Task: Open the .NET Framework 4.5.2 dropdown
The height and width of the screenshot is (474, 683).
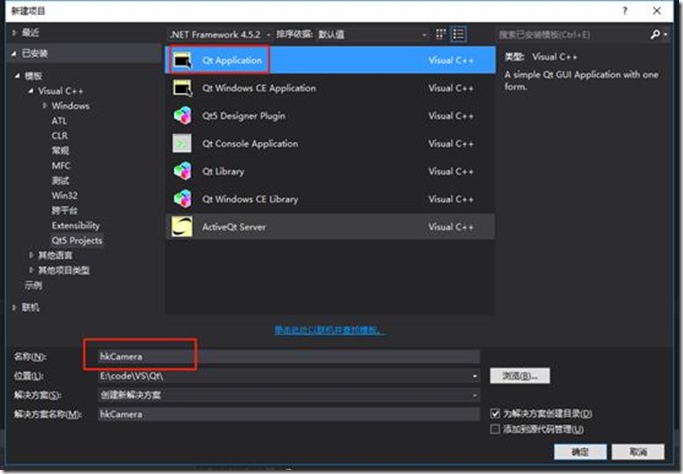Action: 219,34
